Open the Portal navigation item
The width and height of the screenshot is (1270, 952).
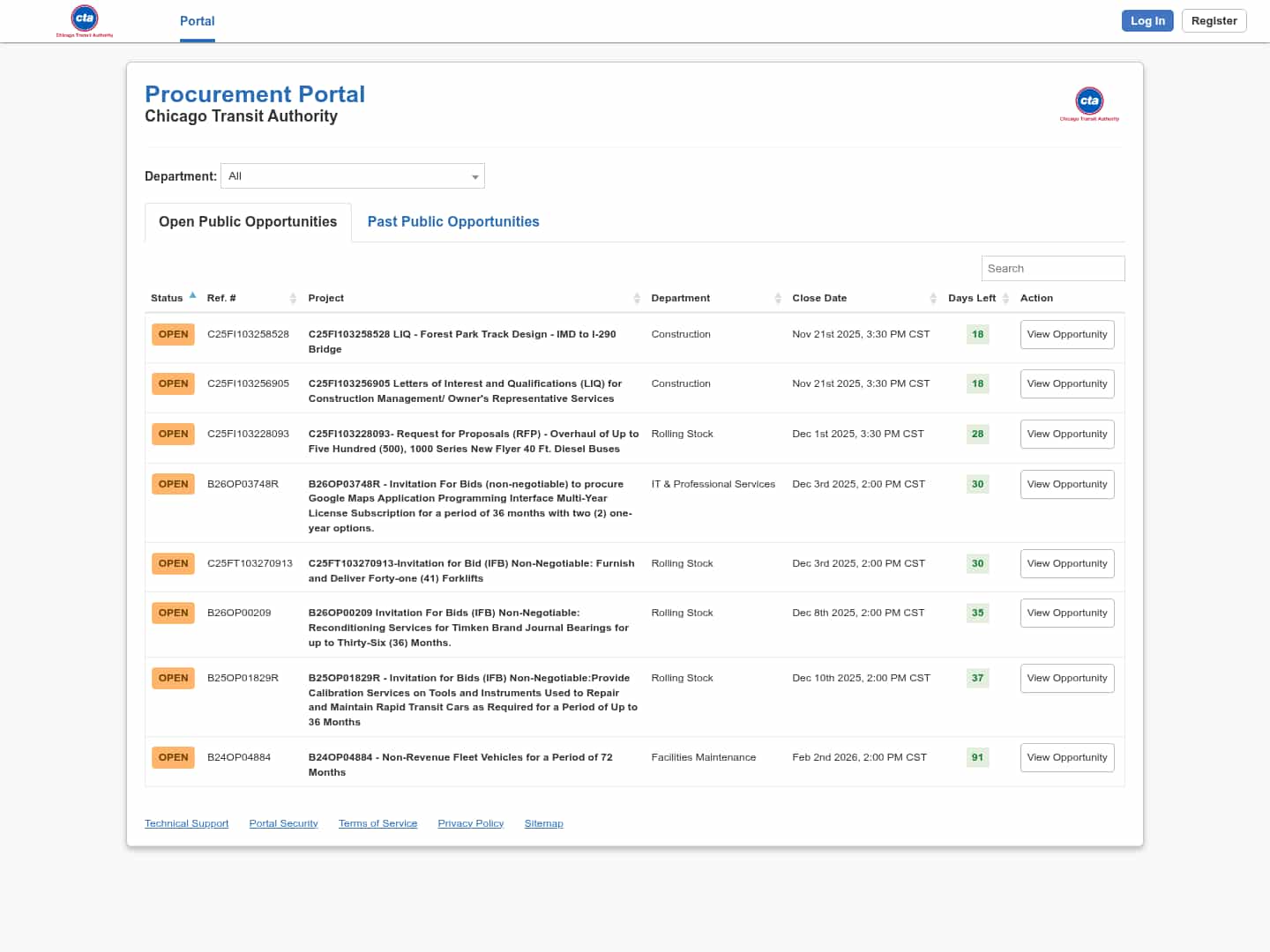pos(198,21)
